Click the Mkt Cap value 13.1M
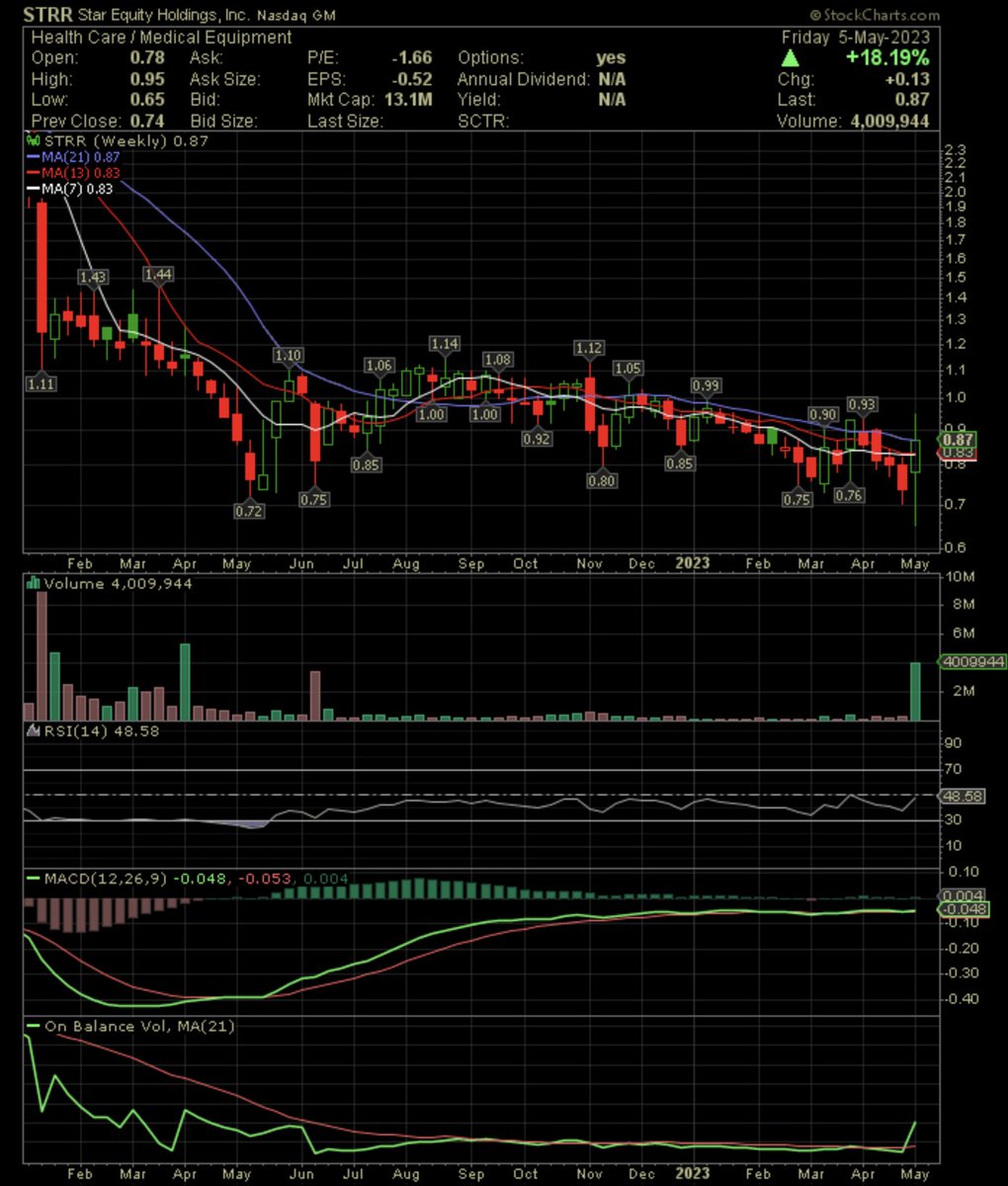 [410, 100]
